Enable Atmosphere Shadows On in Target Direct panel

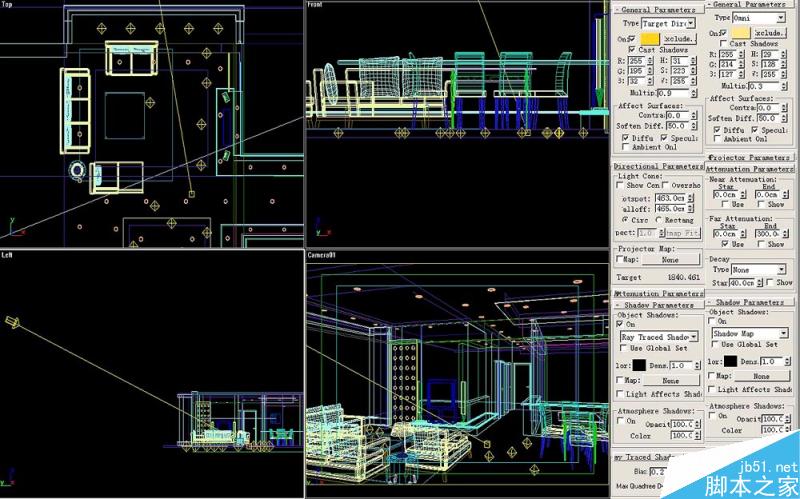click(x=620, y=421)
